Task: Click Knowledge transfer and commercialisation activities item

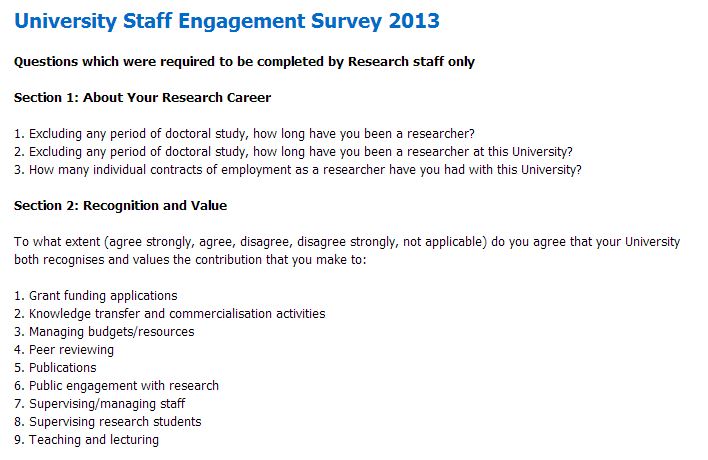Action: tap(176, 314)
